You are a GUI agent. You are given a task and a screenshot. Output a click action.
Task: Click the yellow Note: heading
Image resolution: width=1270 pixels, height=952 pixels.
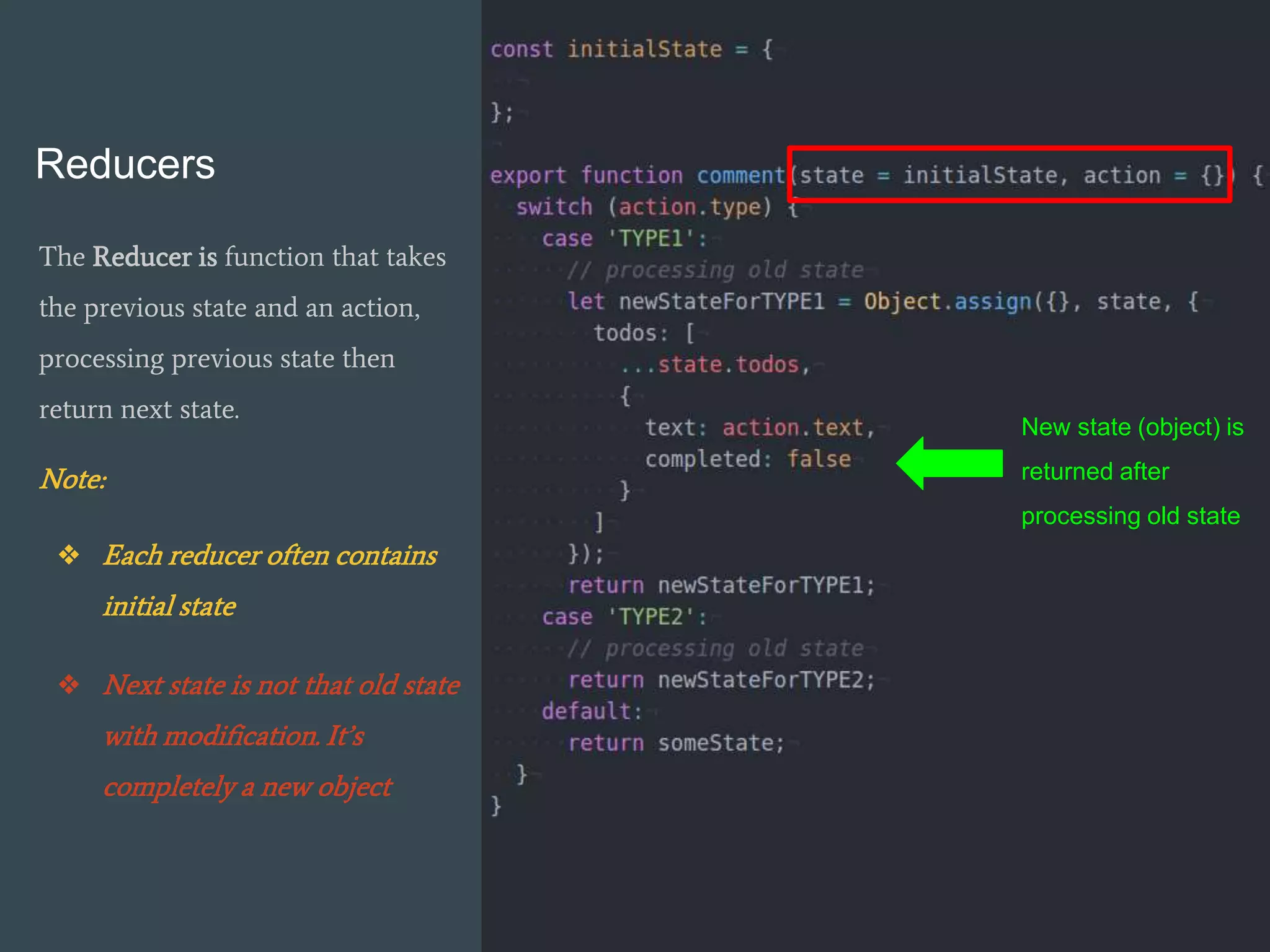pos(73,479)
